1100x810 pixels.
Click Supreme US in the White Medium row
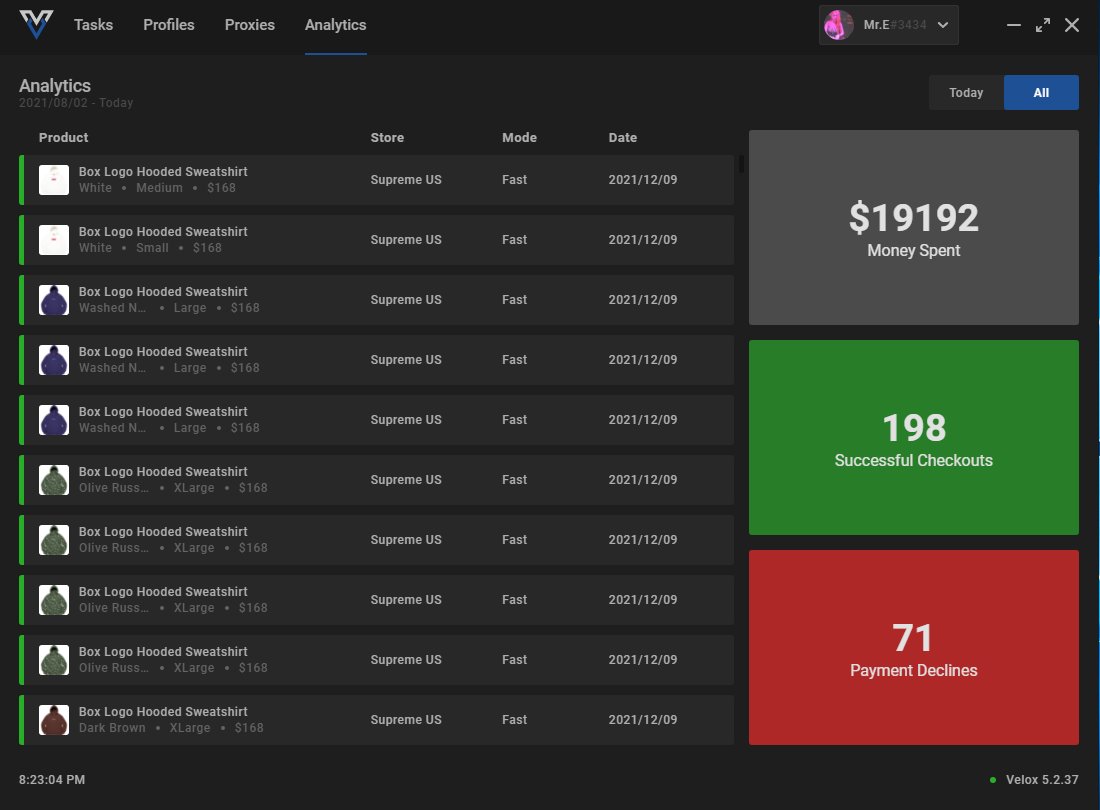pyautogui.click(x=405, y=180)
